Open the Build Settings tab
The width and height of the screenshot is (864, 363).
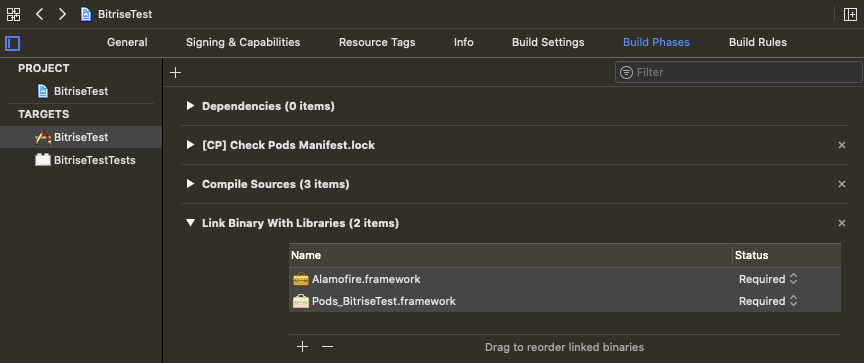[548, 42]
